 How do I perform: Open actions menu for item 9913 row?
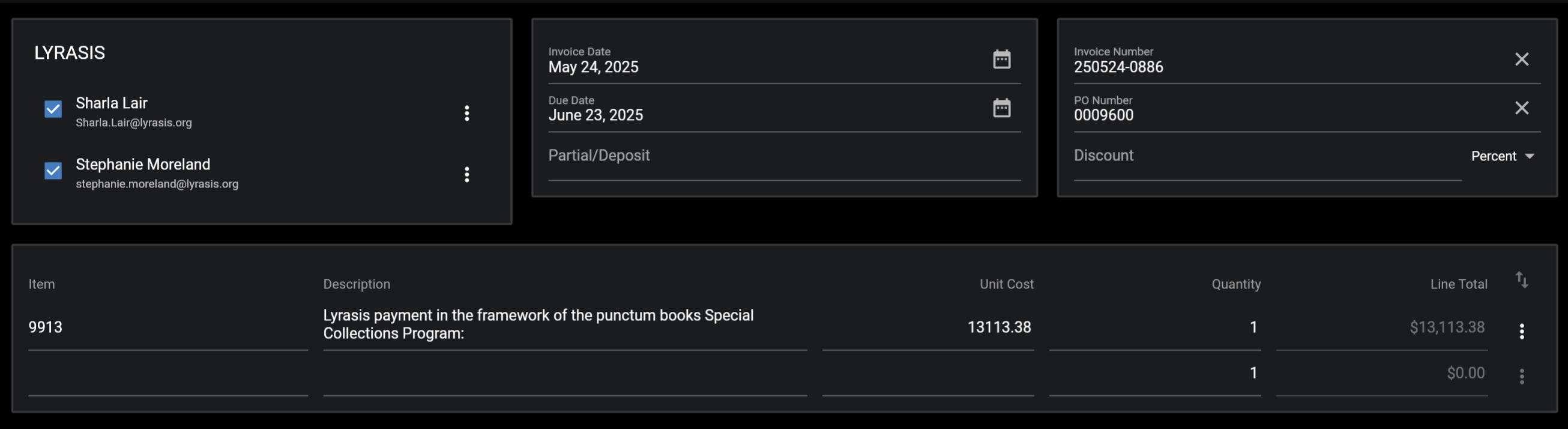1521,331
